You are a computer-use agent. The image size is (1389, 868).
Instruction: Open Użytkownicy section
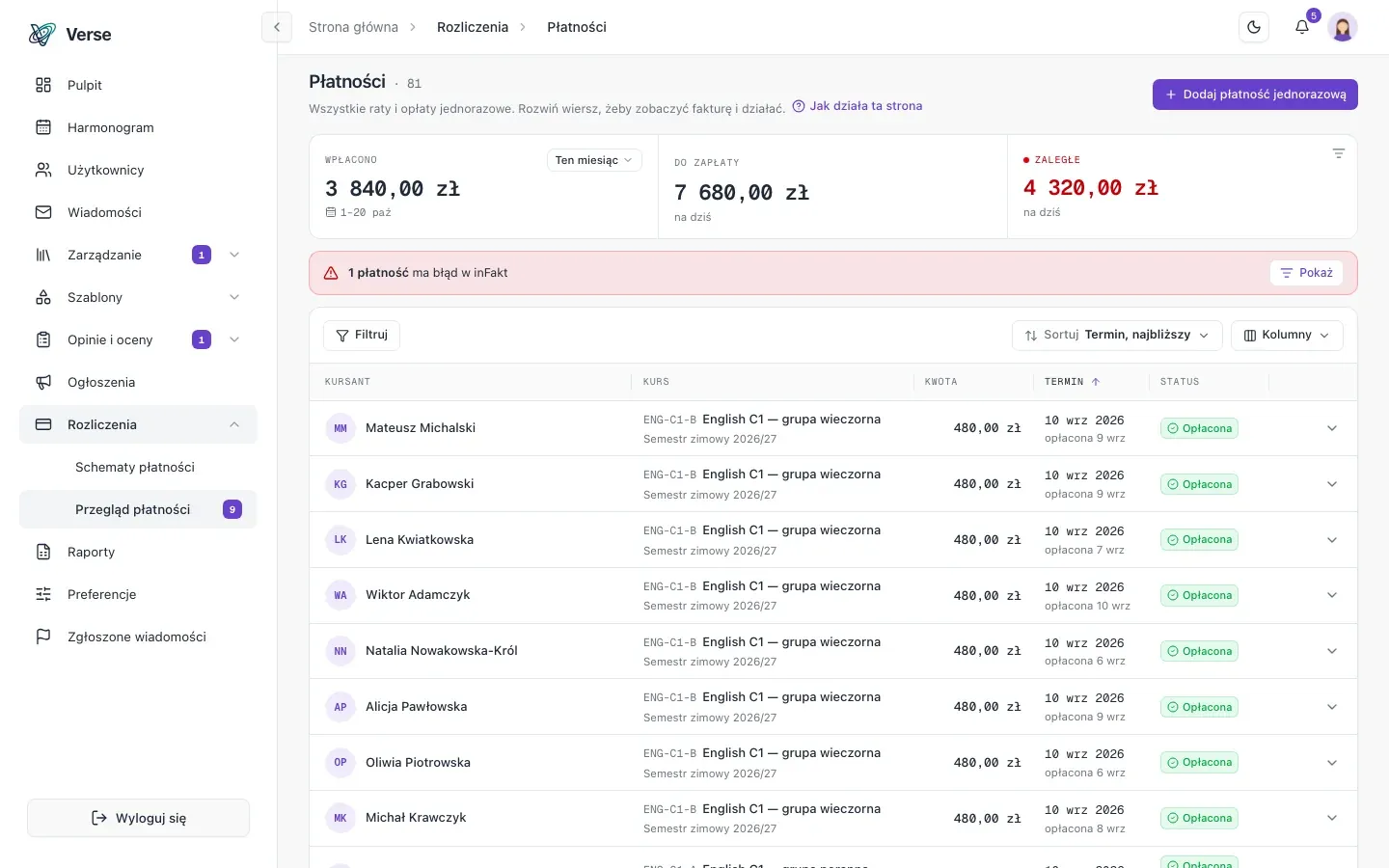pos(138,170)
